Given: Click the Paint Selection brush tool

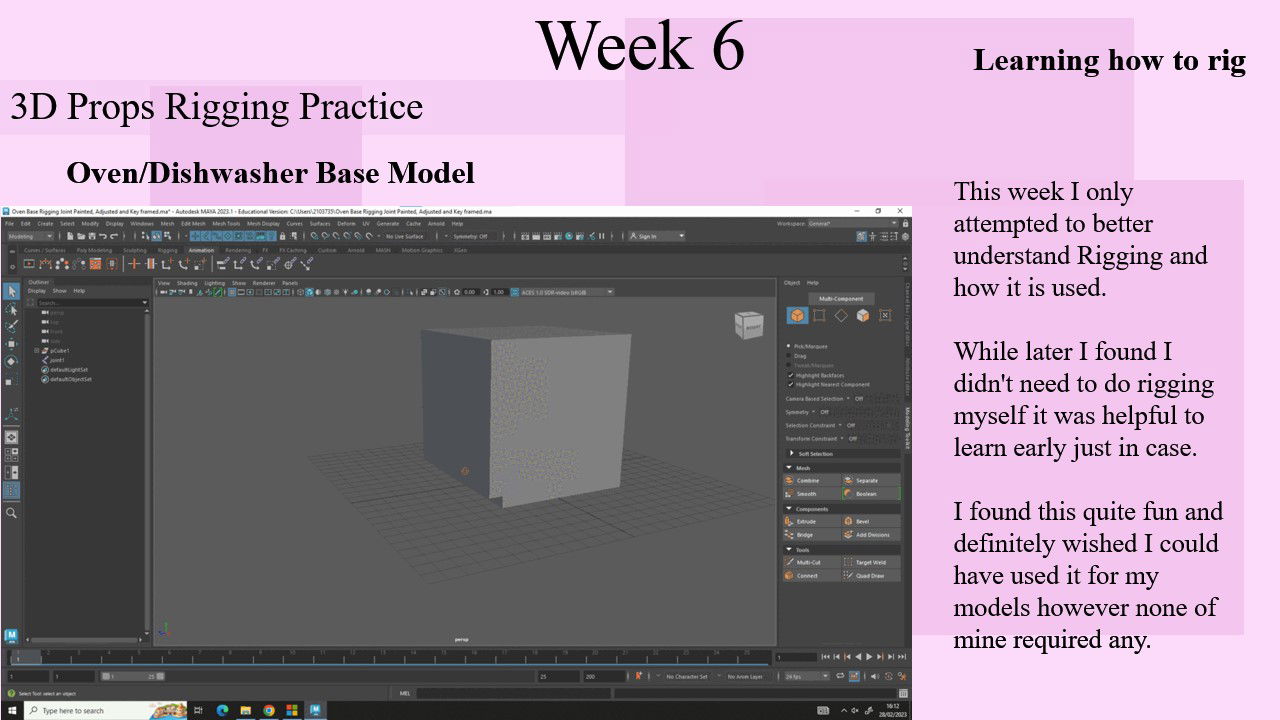Looking at the screenshot, I should [x=11, y=326].
